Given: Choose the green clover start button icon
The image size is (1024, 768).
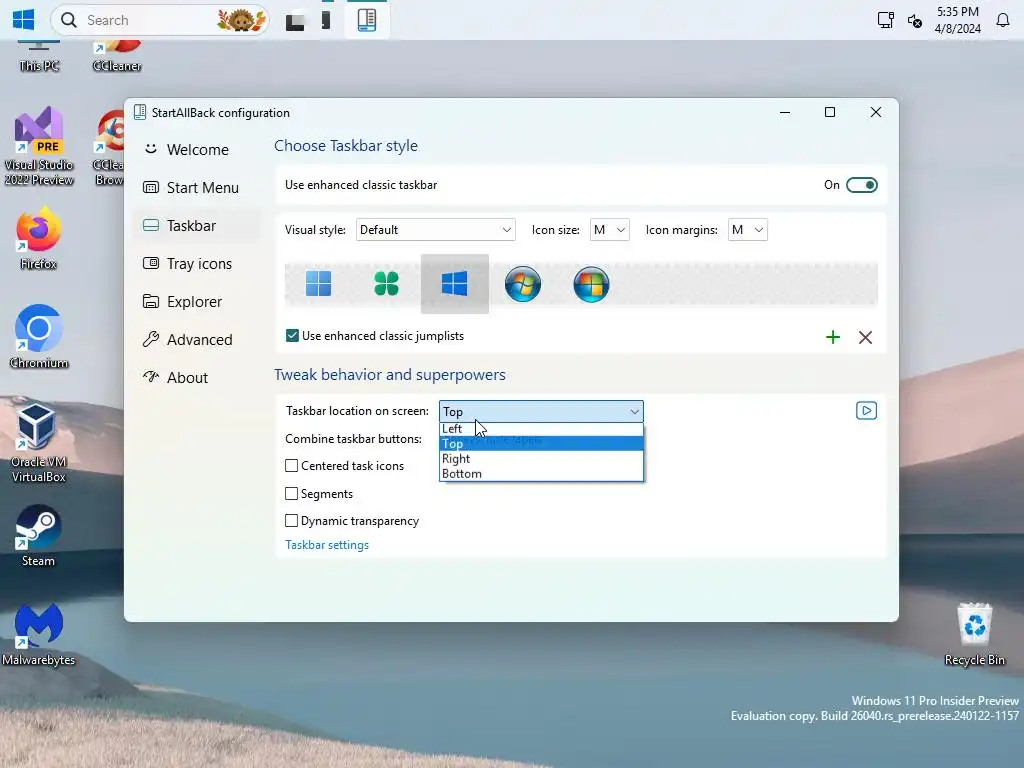Looking at the screenshot, I should pos(387,284).
